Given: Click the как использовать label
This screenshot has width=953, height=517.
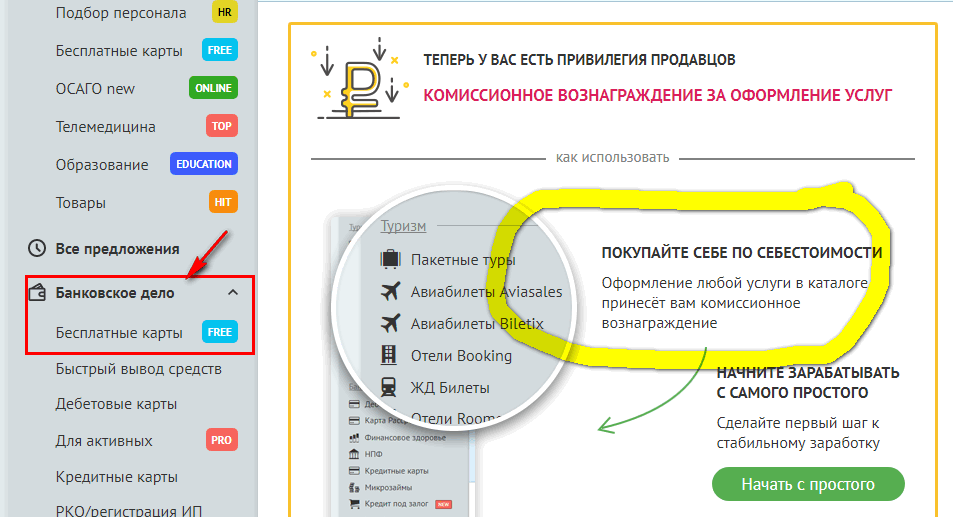Looking at the screenshot, I should pos(613,158).
